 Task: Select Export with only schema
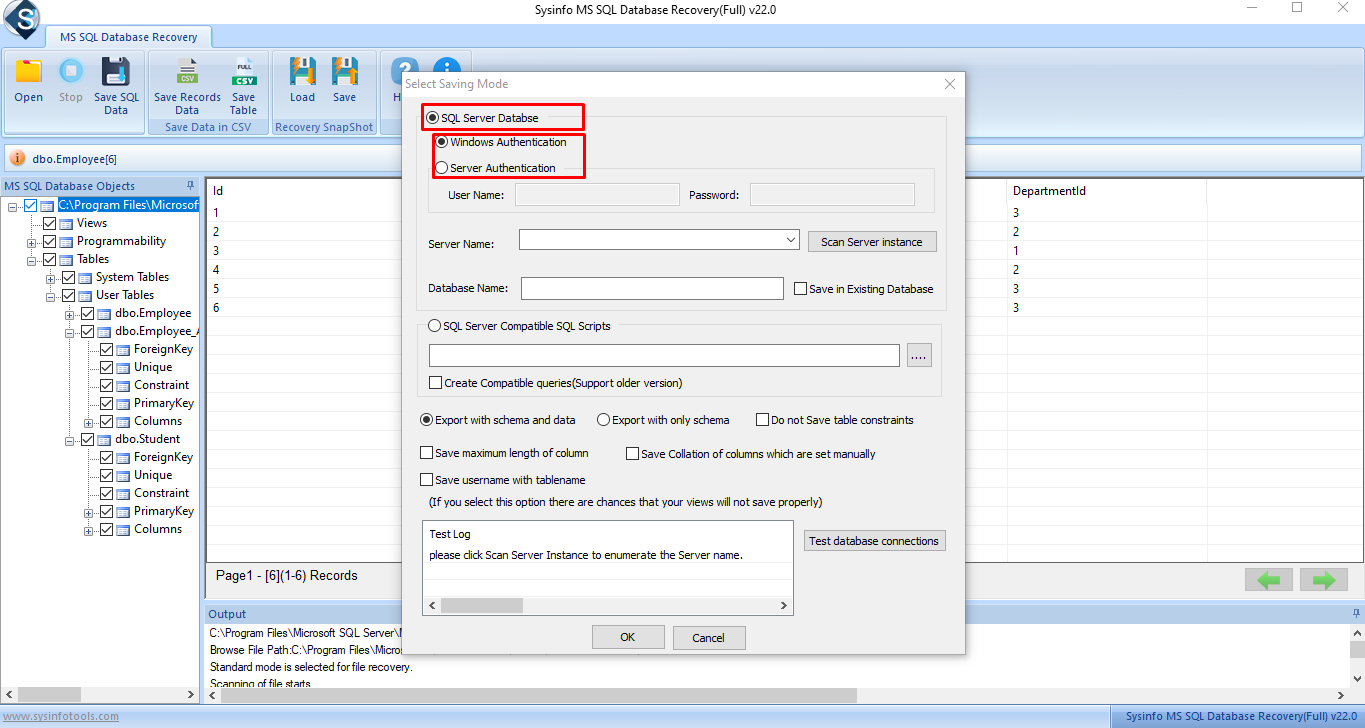pyautogui.click(x=603, y=420)
